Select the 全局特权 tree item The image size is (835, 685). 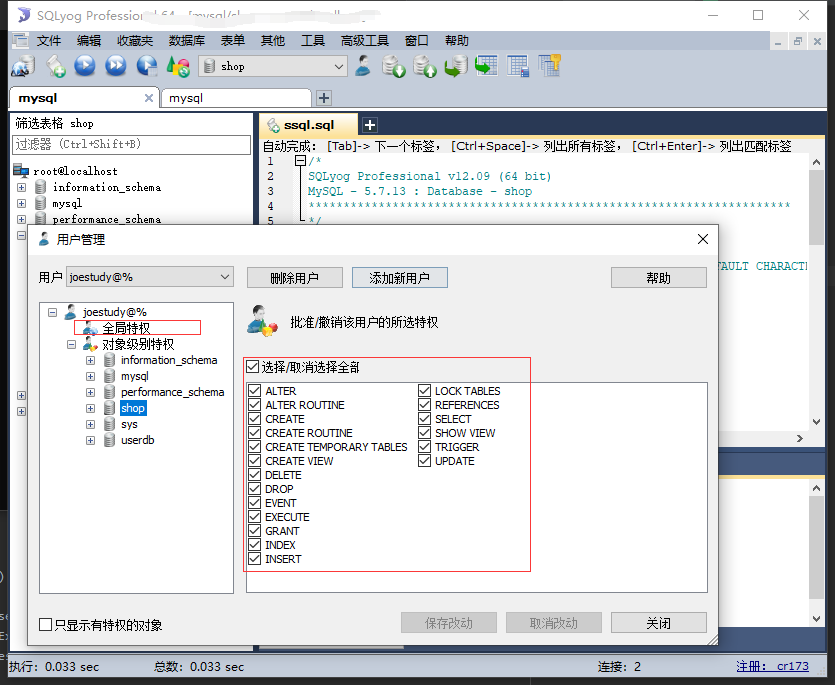[126, 328]
